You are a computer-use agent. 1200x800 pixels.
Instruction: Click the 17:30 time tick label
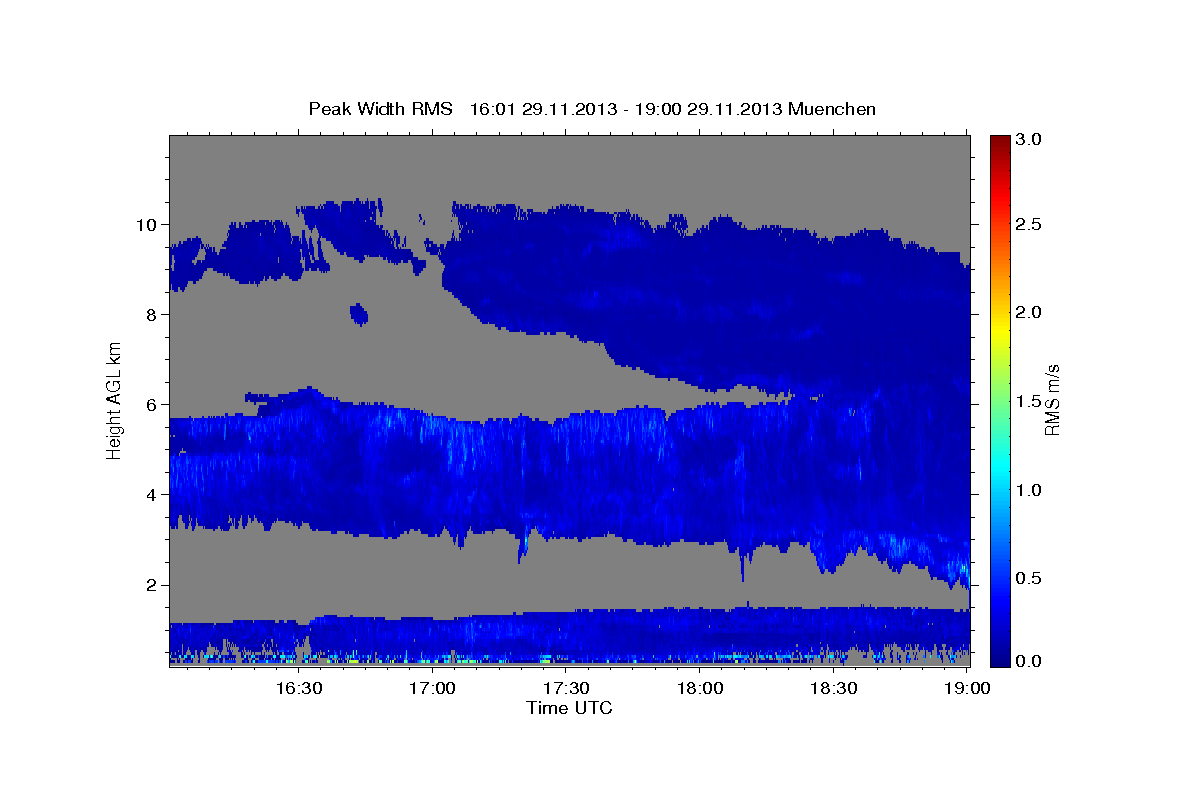click(566, 688)
